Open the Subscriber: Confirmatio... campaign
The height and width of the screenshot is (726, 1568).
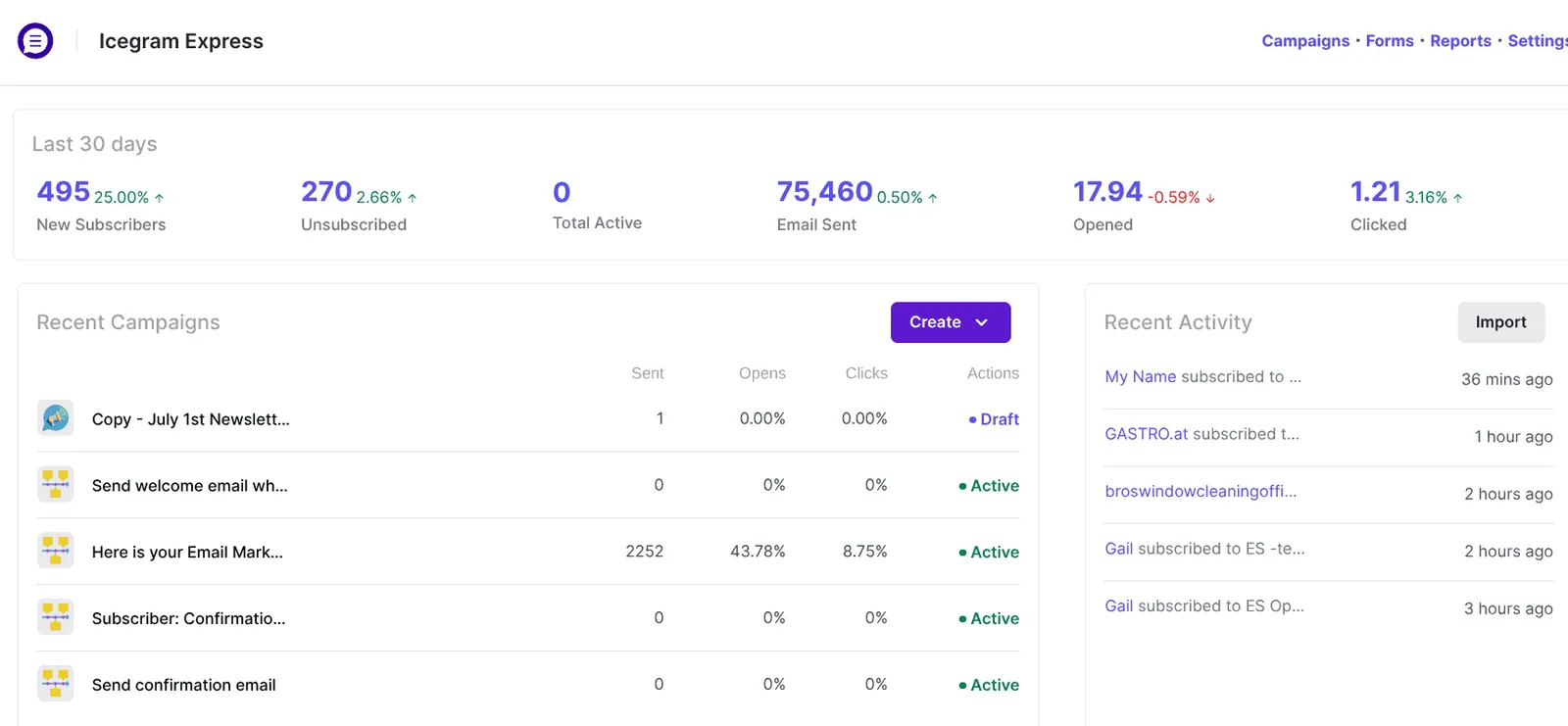coord(189,619)
